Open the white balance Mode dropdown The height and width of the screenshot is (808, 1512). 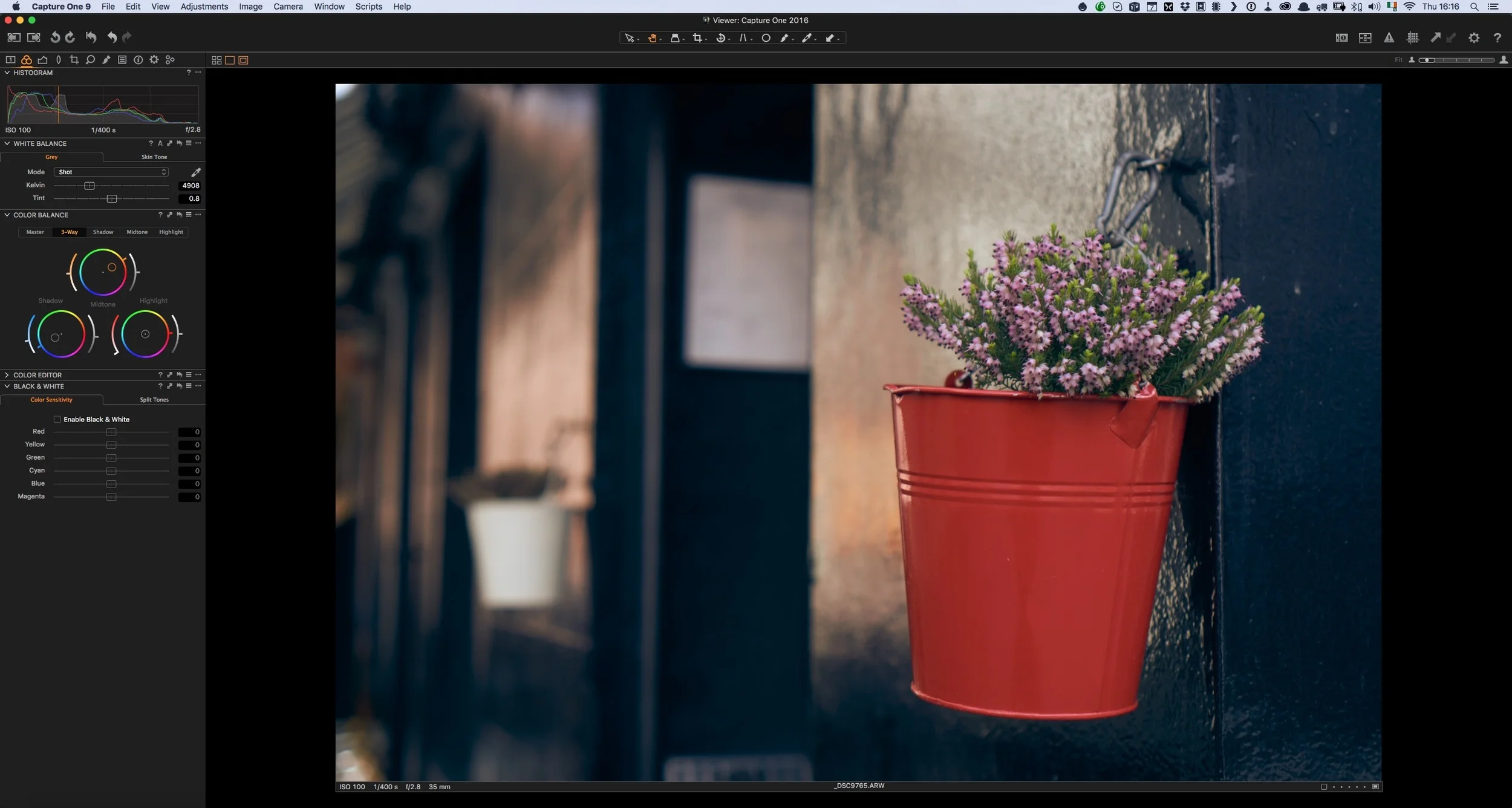[111, 172]
